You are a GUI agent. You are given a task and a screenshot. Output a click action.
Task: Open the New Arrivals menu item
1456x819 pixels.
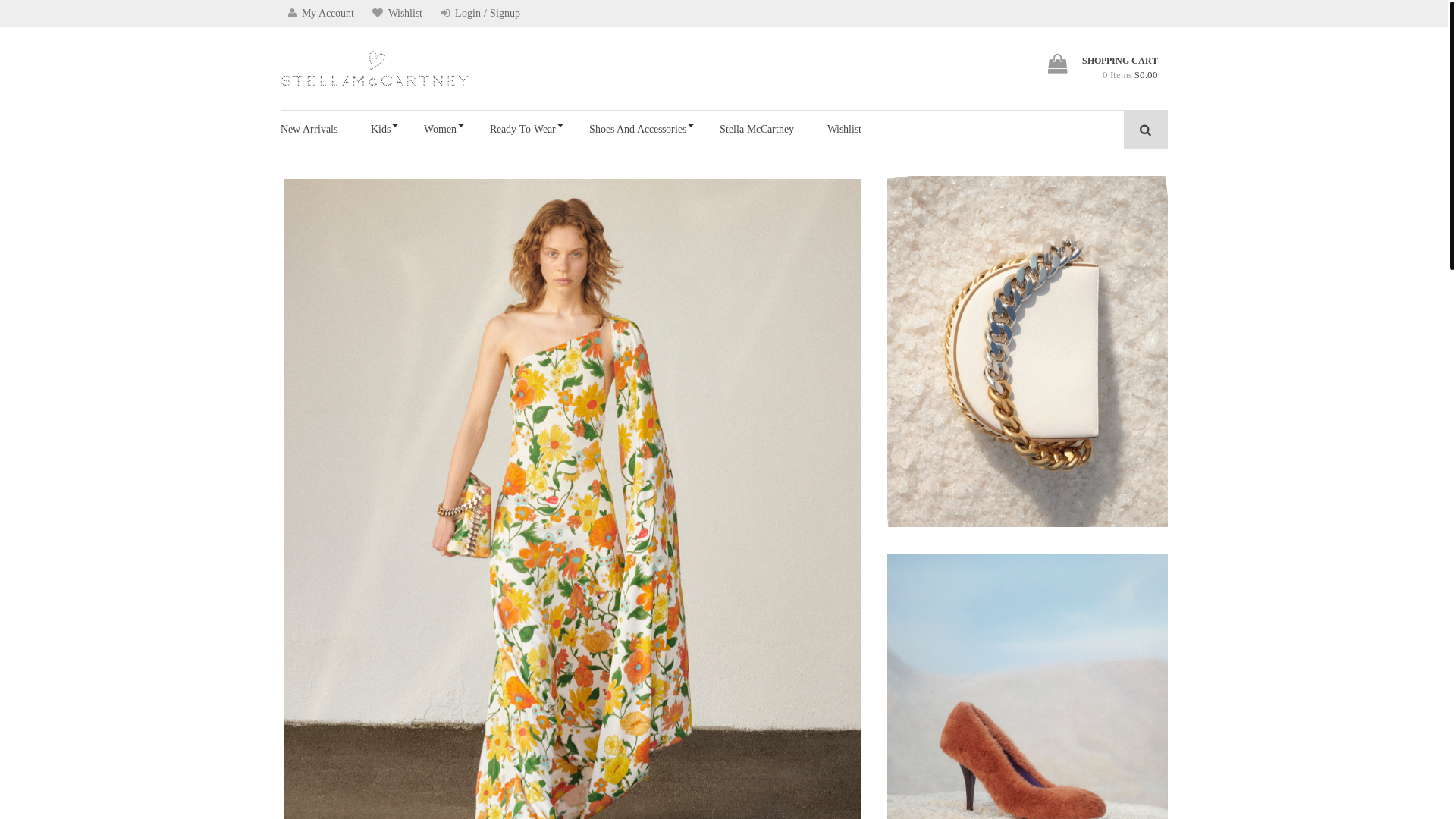click(309, 130)
